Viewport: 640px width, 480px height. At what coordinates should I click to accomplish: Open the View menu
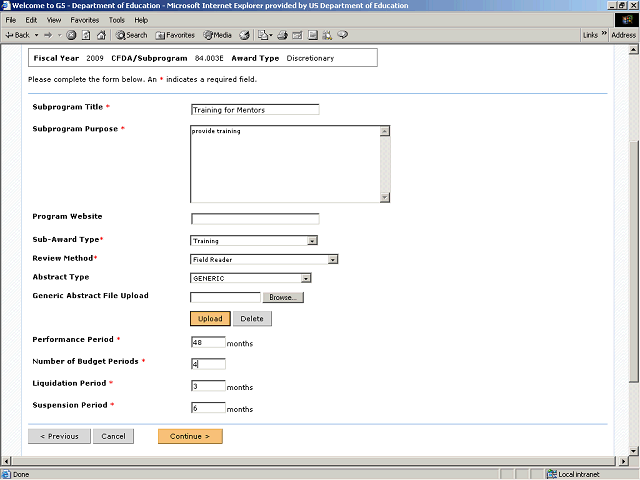(x=54, y=20)
